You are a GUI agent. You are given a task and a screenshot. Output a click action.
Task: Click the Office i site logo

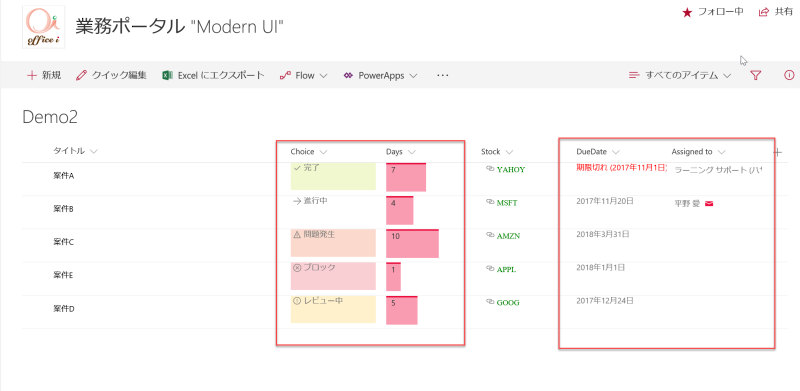pyautogui.click(x=43, y=27)
